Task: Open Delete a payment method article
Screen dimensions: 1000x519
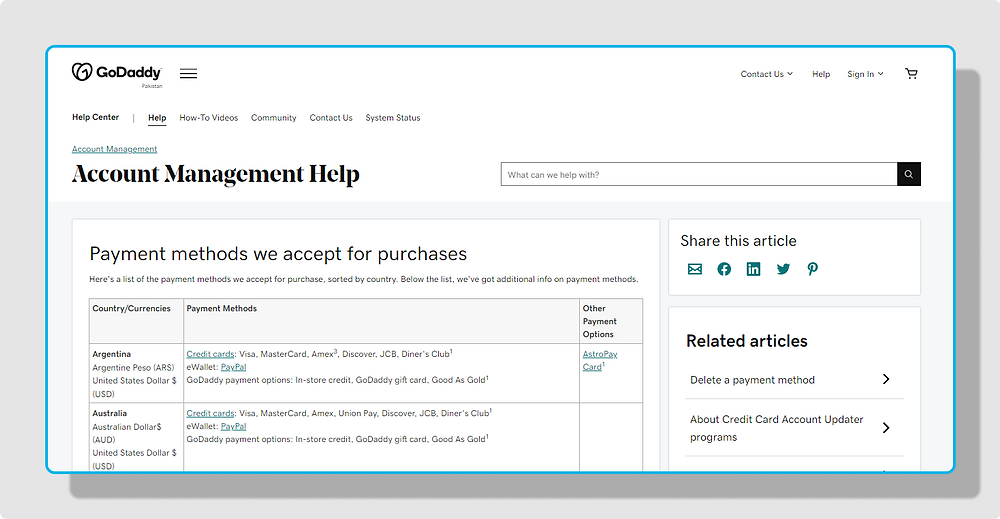Action: tap(753, 380)
